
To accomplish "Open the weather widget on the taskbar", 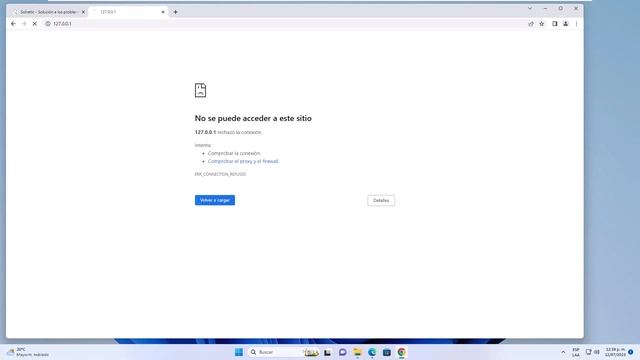I will click(28, 352).
